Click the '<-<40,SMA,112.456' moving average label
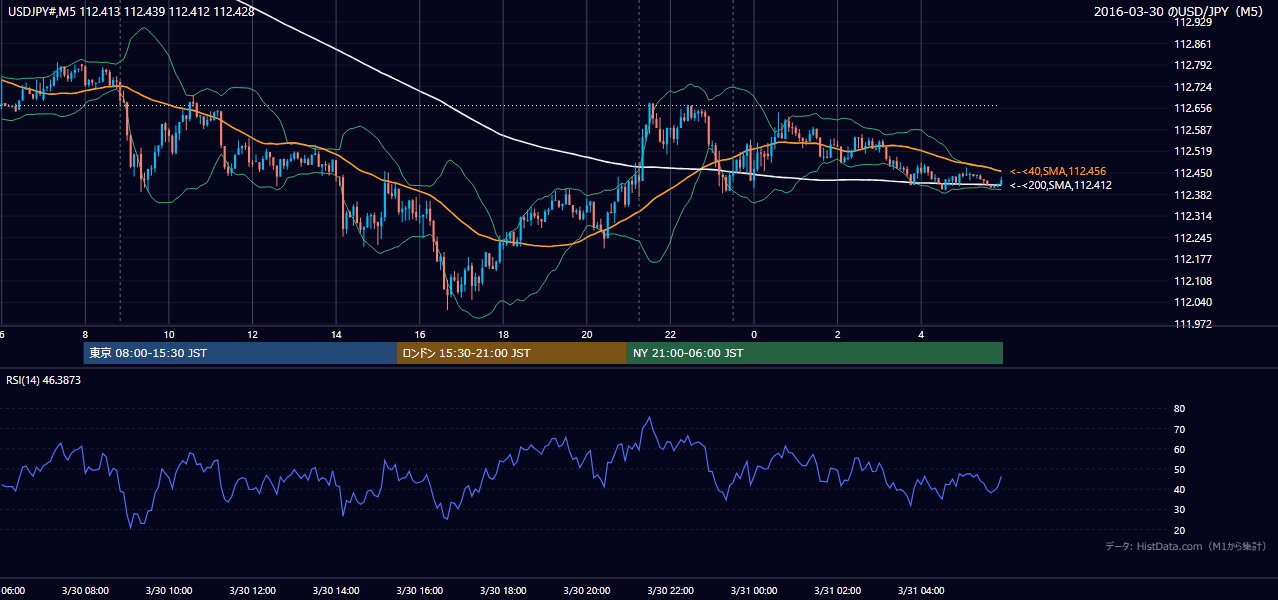This screenshot has height=600, width=1278. point(1060,171)
